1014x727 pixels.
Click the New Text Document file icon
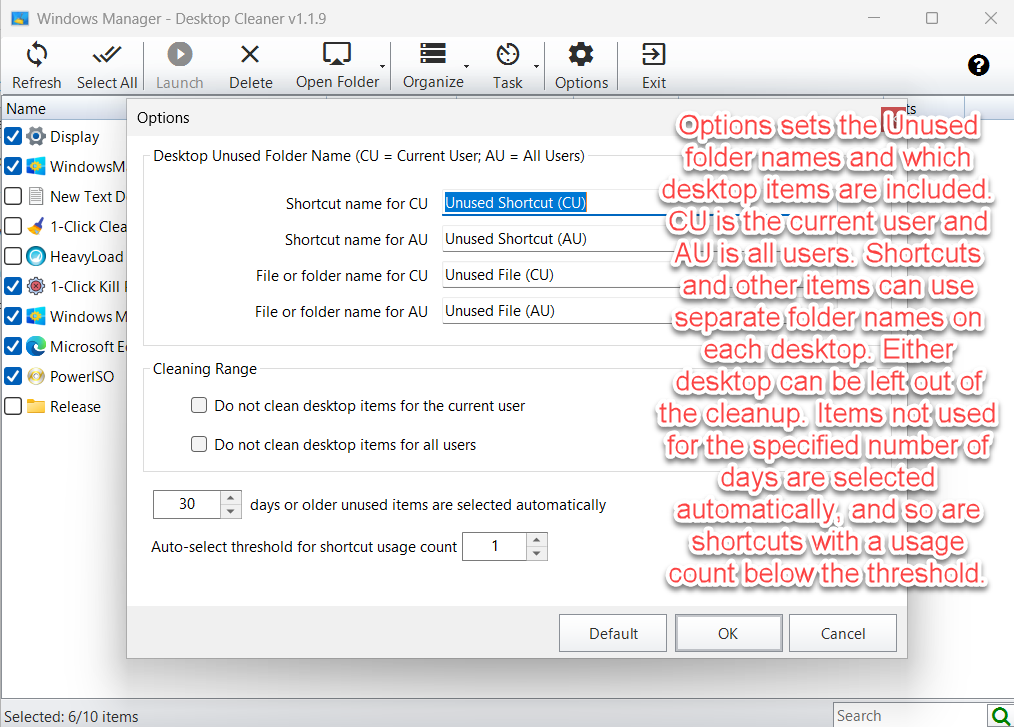pyautogui.click(x=36, y=196)
